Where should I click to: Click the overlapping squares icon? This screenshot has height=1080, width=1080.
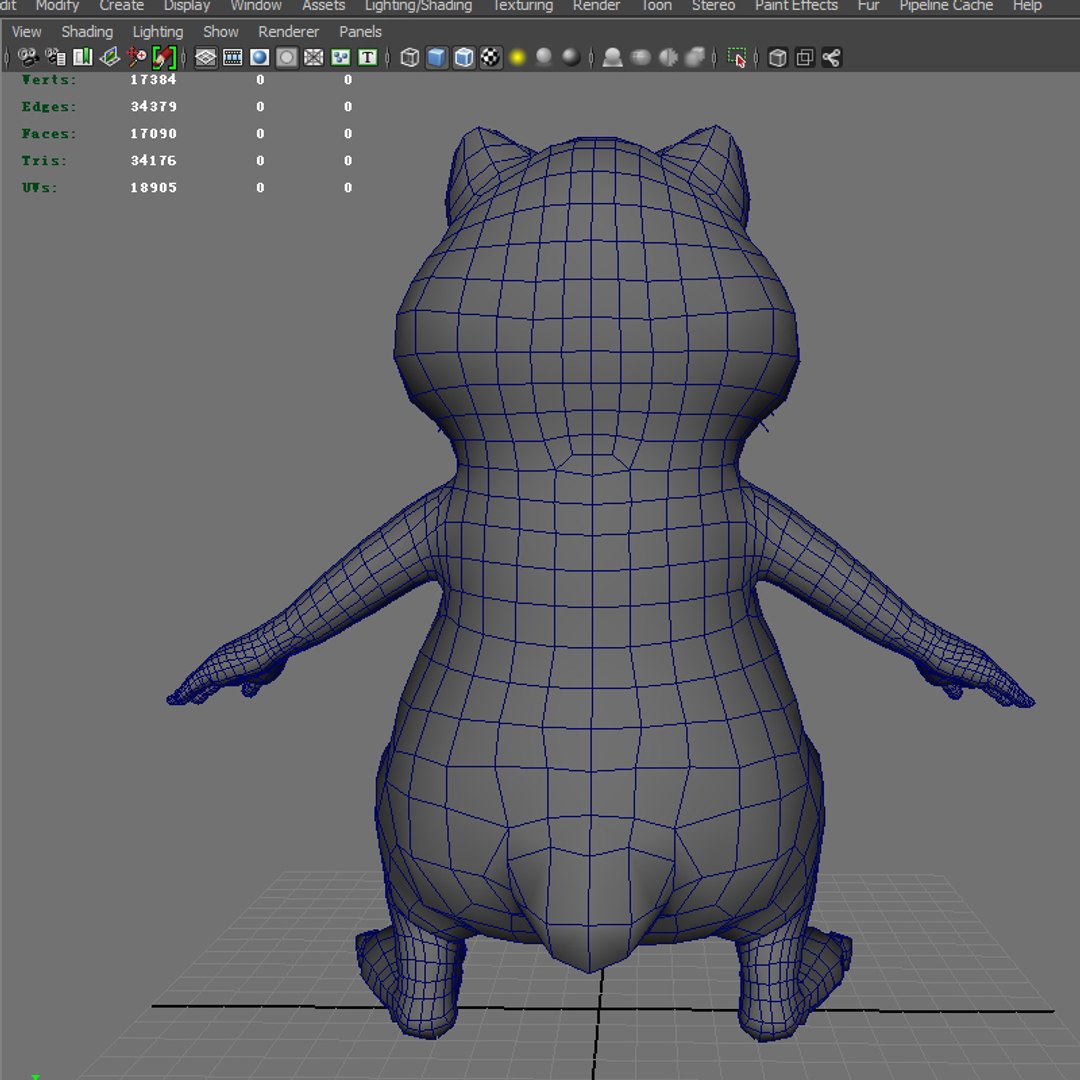[x=804, y=57]
